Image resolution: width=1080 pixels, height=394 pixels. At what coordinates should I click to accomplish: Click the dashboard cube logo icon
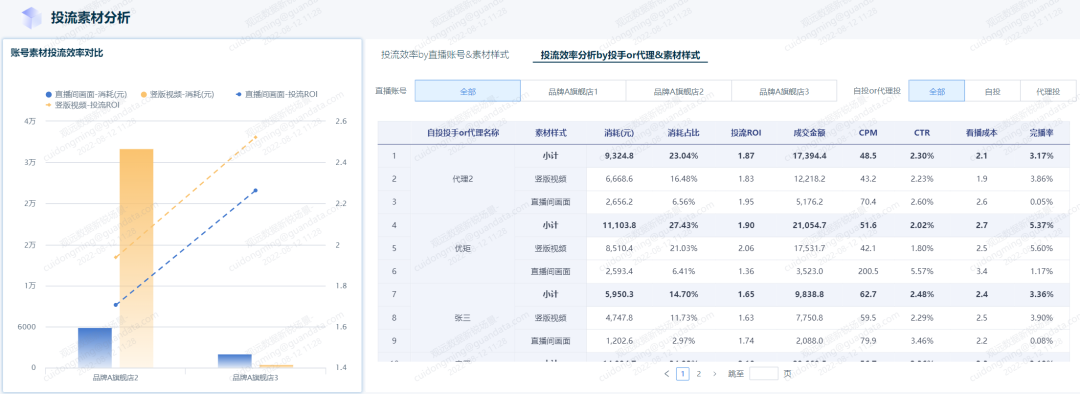coord(32,18)
